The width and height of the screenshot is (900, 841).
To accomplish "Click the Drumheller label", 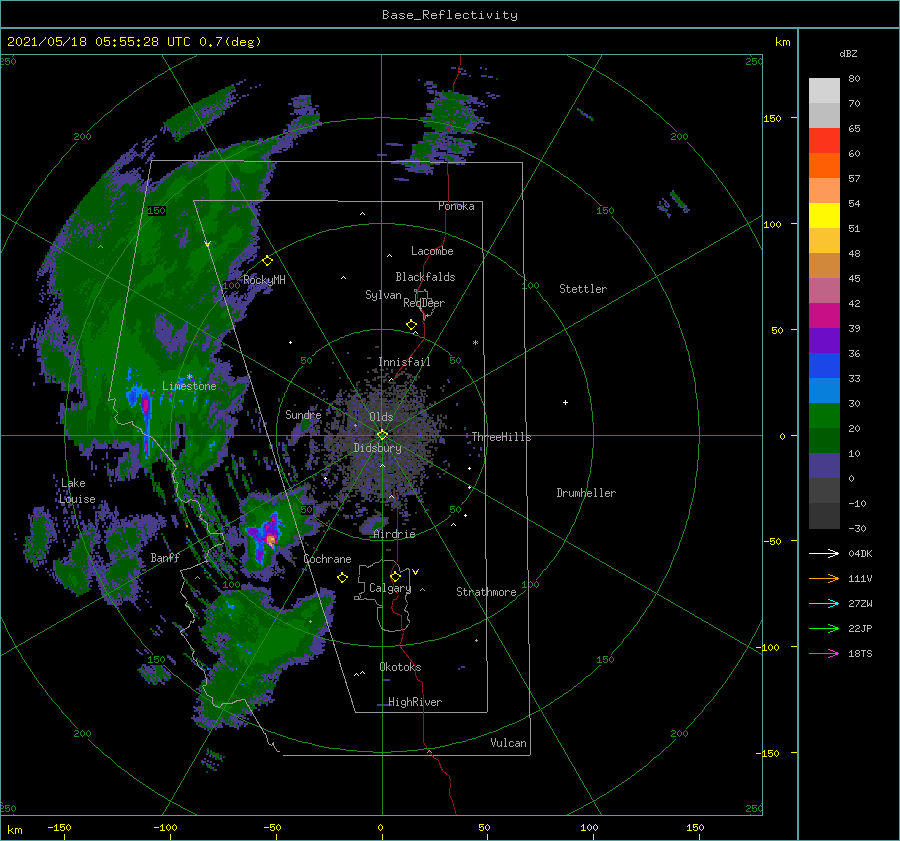I will click(x=586, y=493).
